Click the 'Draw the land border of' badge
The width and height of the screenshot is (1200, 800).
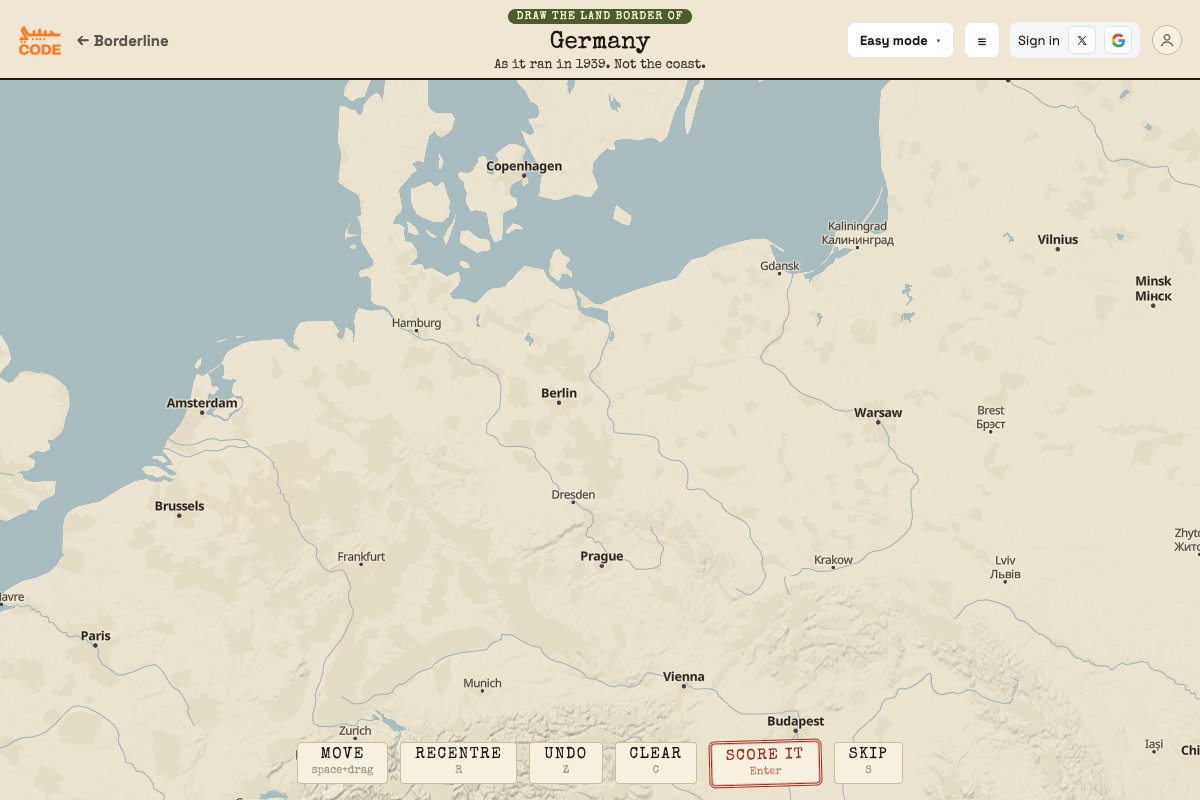(600, 15)
